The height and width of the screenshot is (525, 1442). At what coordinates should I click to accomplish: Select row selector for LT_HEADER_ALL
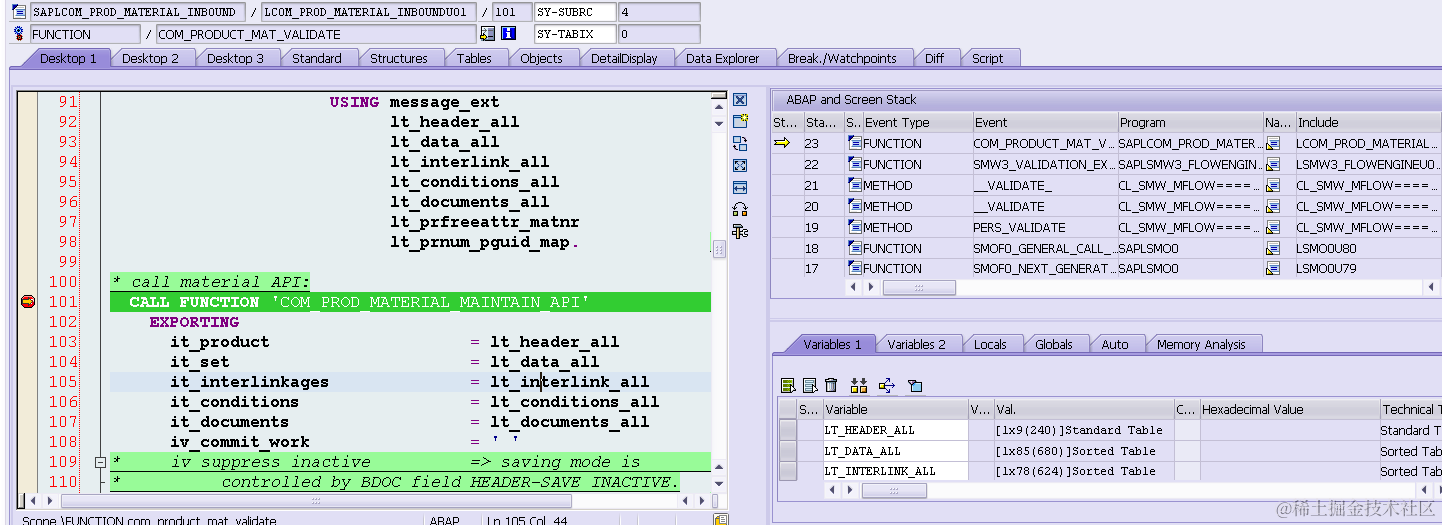(x=788, y=430)
